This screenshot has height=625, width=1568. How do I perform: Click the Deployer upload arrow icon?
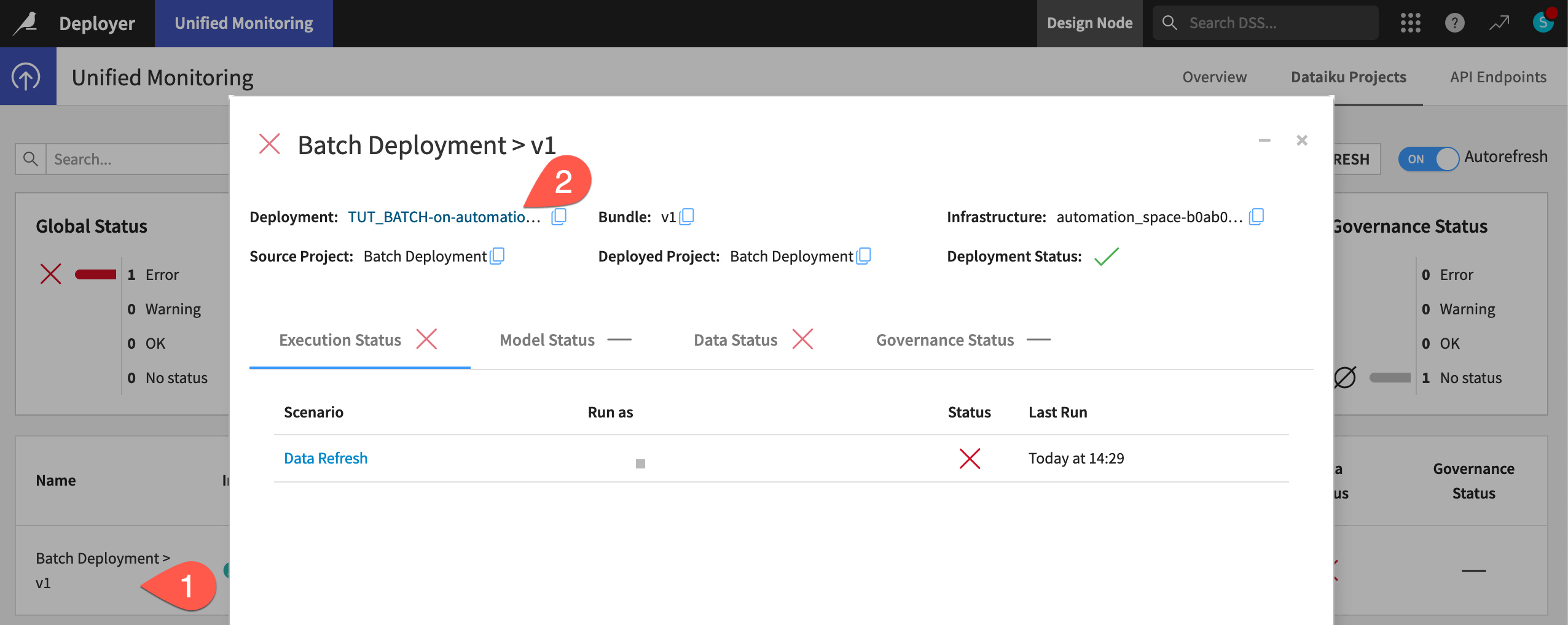click(x=26, y=77)
